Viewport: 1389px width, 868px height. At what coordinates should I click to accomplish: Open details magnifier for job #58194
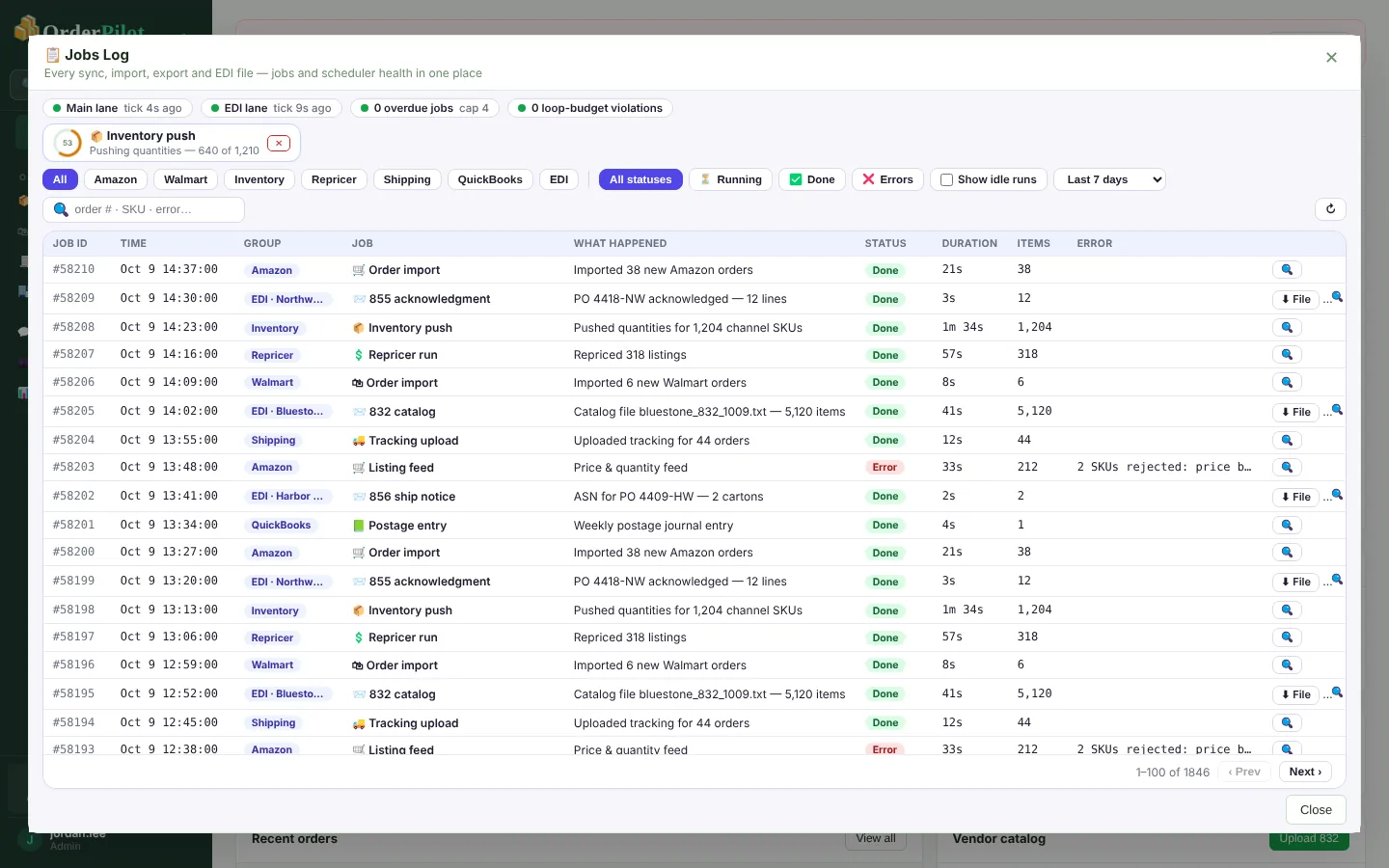(x=1287, y=723)
